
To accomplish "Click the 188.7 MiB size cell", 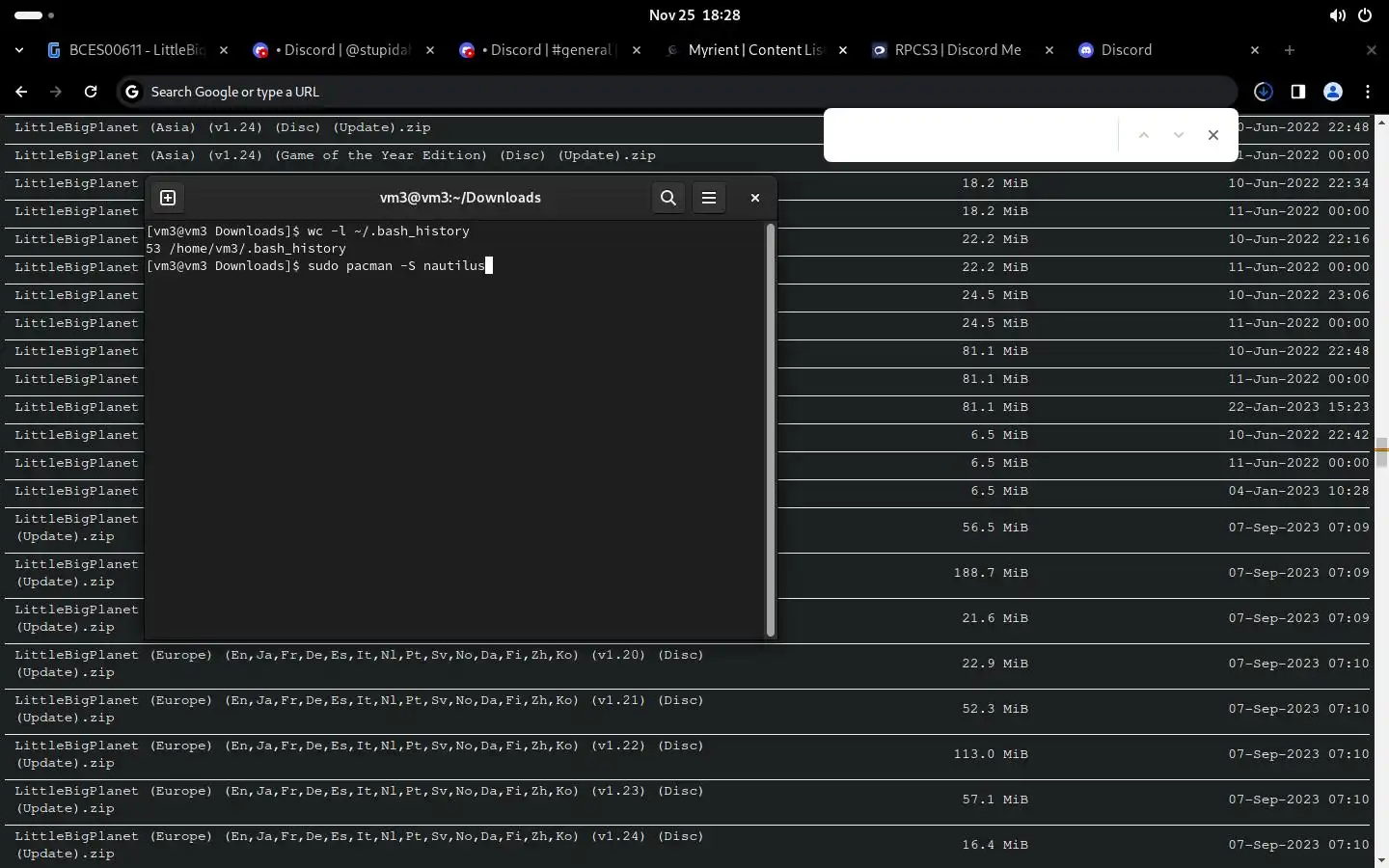I will click(x=991, y=573).
